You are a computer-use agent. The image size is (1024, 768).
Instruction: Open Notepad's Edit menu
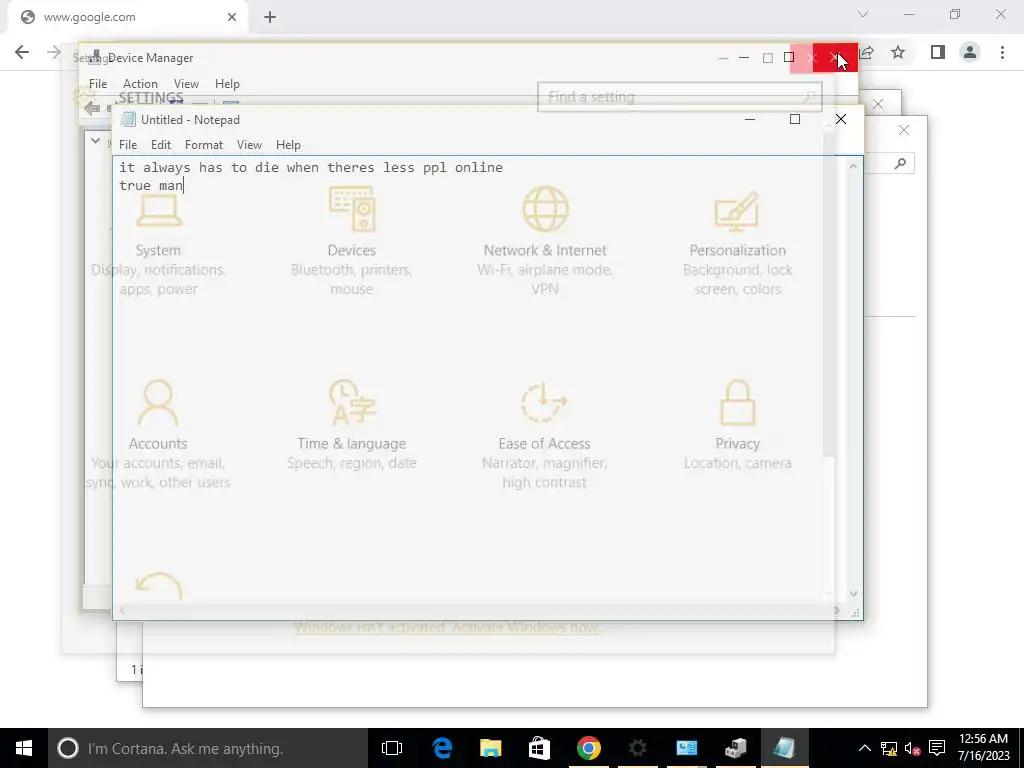(161, 145)
